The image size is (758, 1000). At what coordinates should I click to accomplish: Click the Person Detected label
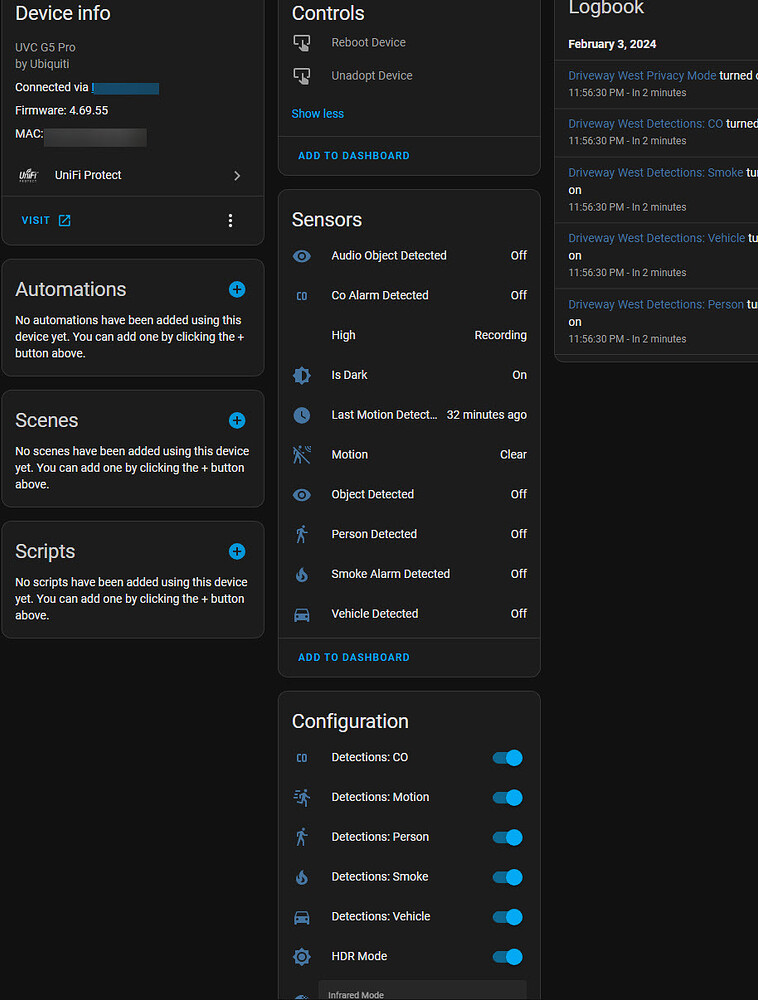(x=374, y=534)
